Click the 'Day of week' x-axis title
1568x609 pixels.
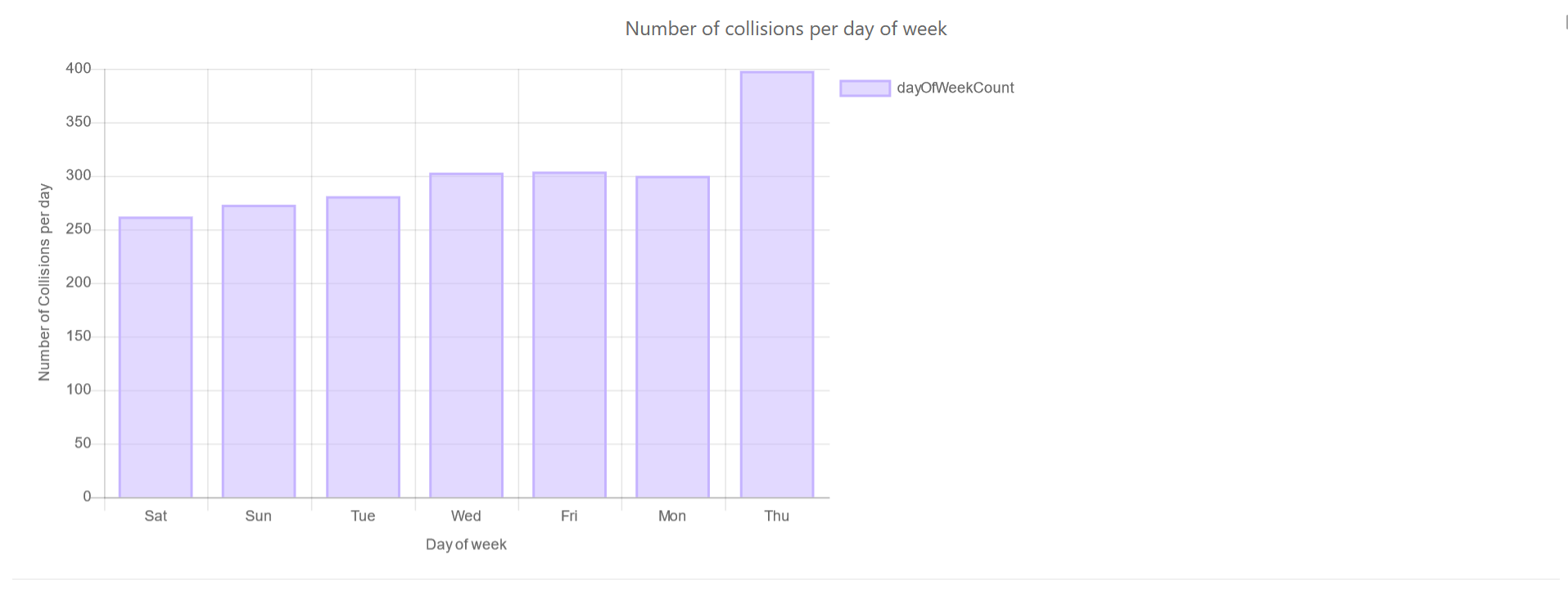tap(466, 544)
